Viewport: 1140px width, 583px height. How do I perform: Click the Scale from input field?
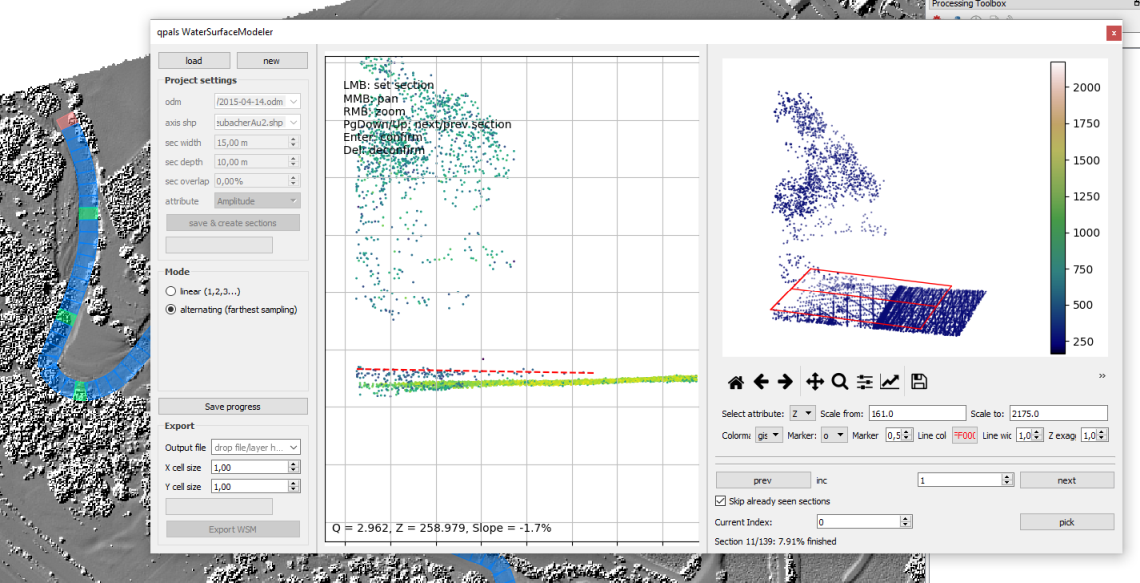916,413
